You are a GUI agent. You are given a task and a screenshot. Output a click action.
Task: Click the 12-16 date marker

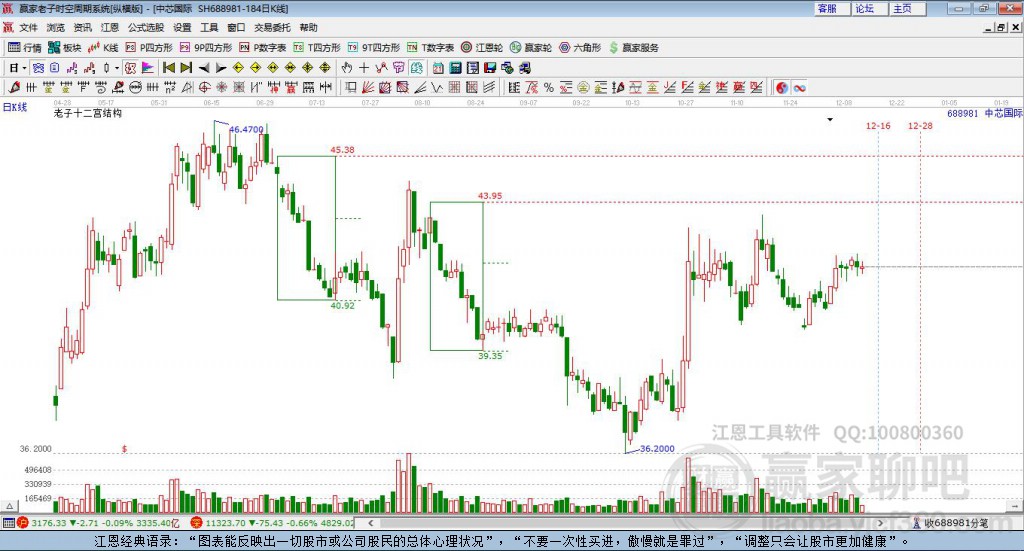click(878, 125)
